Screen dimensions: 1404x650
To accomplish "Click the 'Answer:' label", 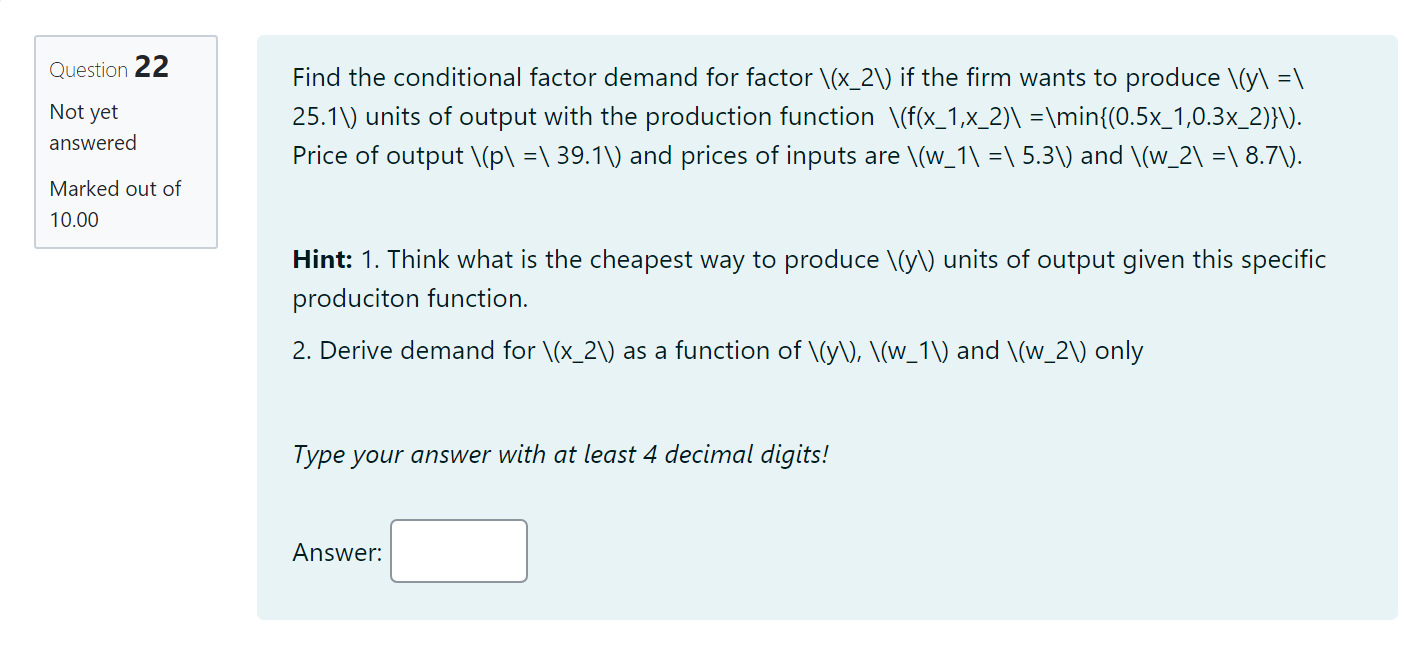I will coord(335,551).
